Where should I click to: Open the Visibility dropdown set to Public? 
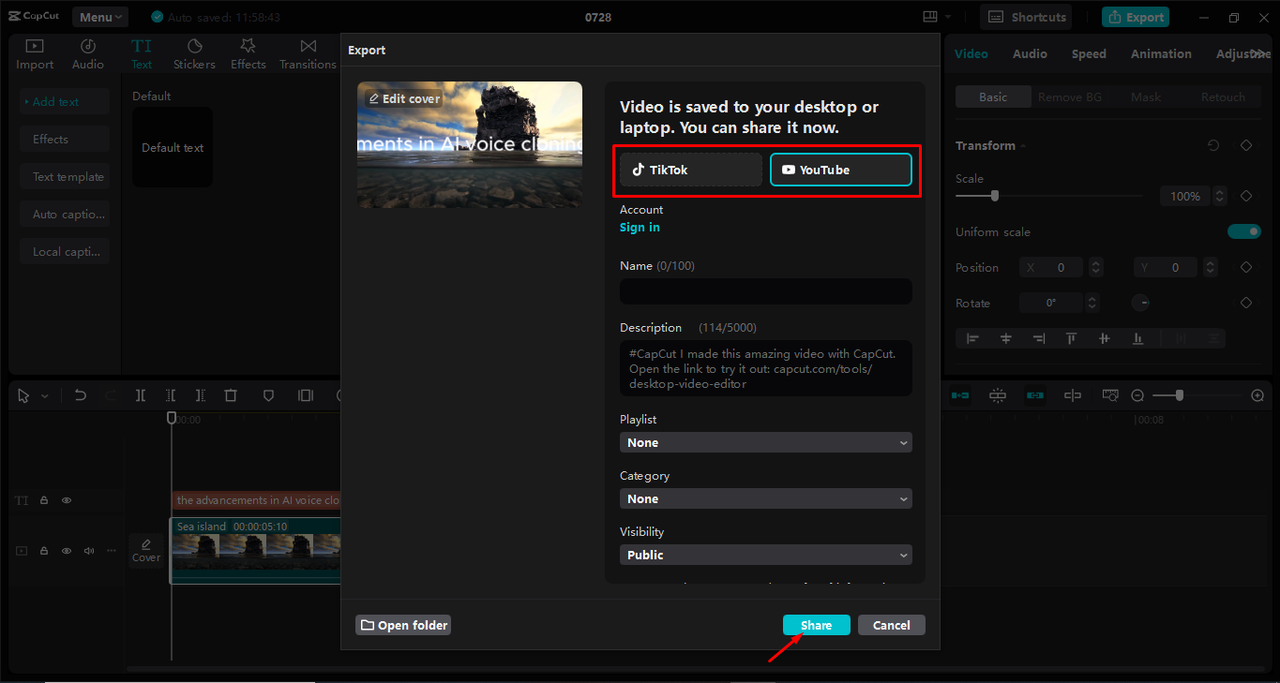pyautogui.click(x=765, y=555)
